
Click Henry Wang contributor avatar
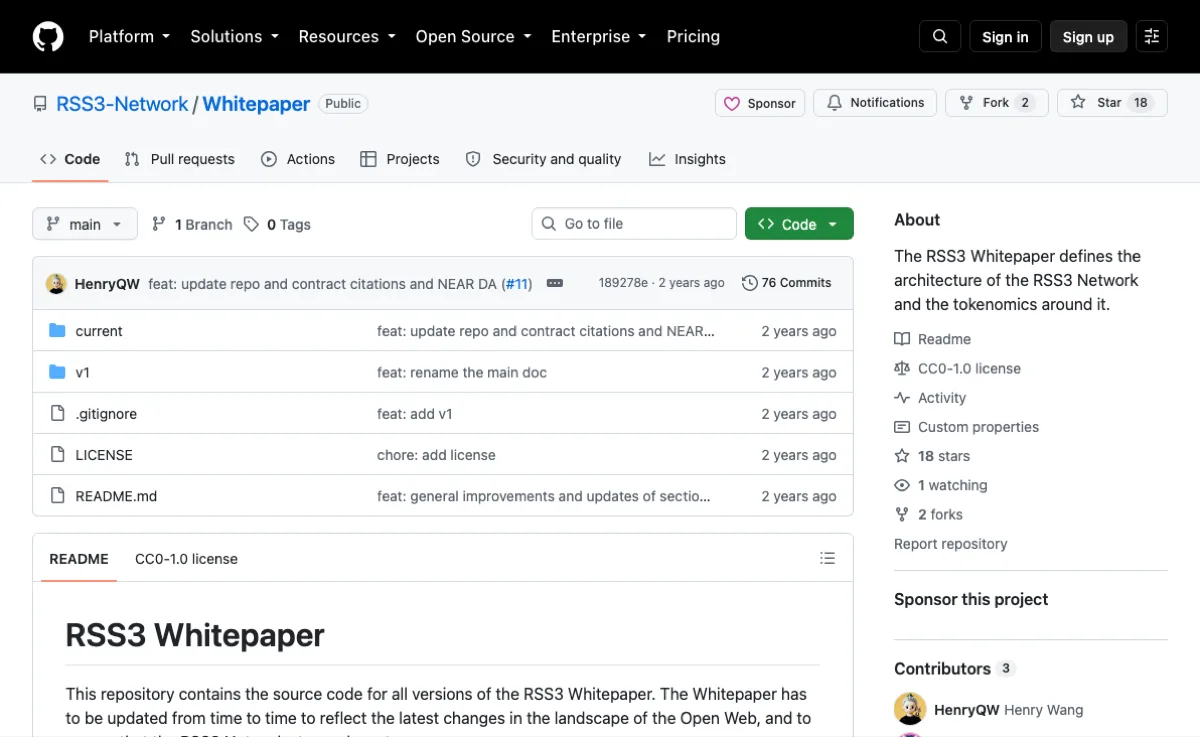pyautogui.click(x=909, y=709)
